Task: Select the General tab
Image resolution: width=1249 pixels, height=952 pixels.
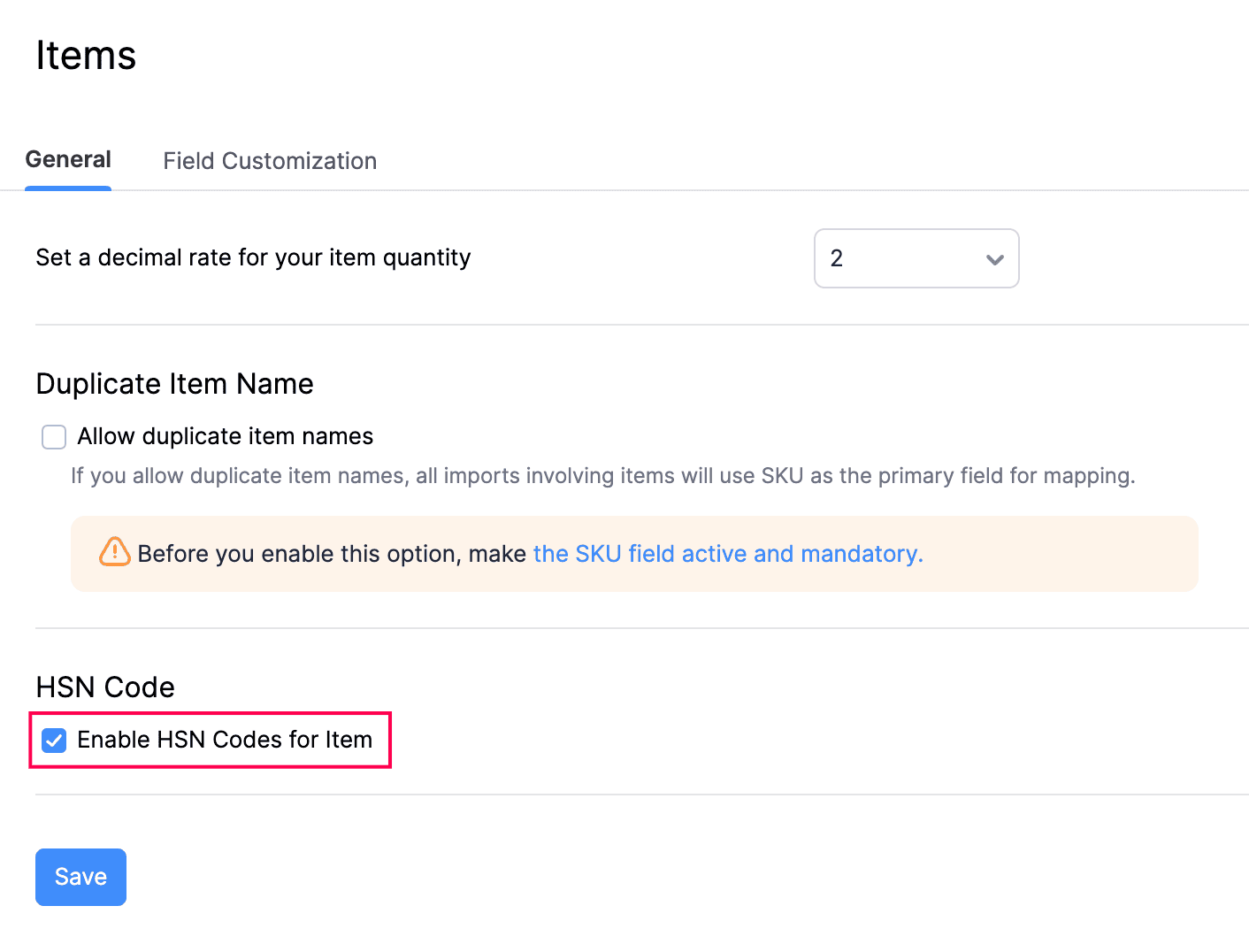Action: [x=68, y=159]
